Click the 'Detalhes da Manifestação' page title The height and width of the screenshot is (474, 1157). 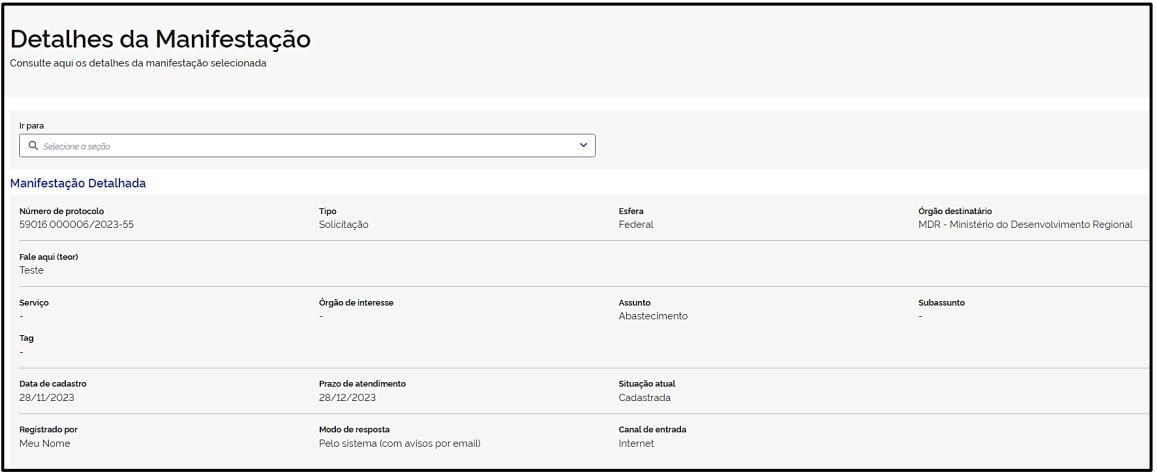click(x=160, y=40)
